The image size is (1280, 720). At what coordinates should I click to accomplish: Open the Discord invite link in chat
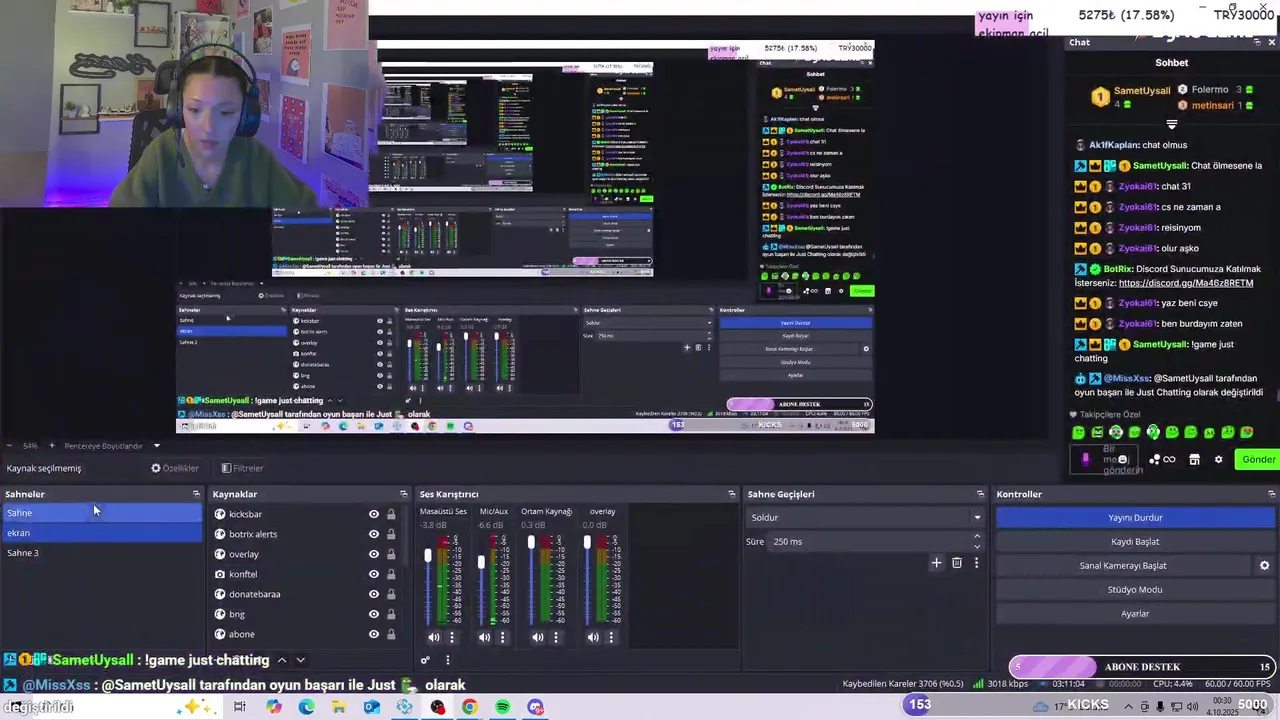1186,283
